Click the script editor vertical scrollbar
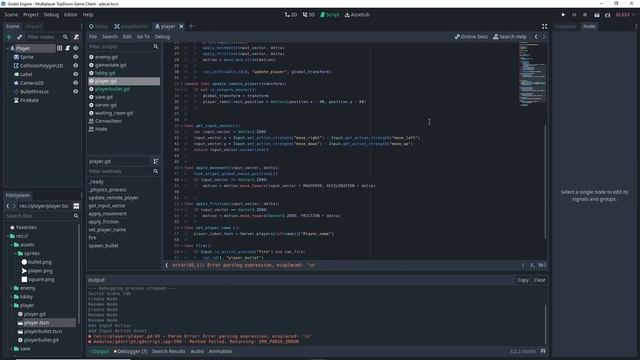Viewport: 640px width, 360px height. 545,182
